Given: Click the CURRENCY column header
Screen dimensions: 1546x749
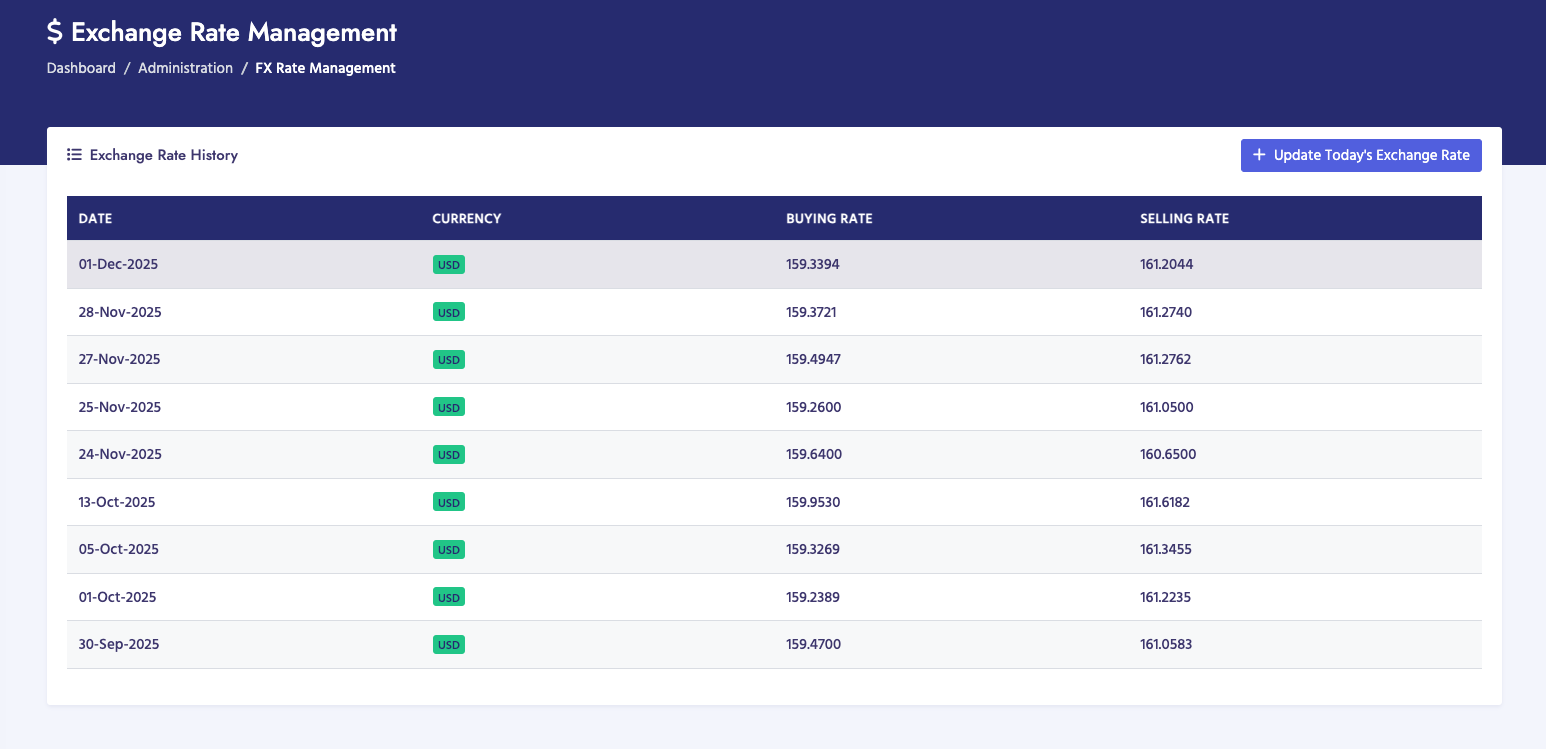Looking at the screenshot, I should 466,218.
